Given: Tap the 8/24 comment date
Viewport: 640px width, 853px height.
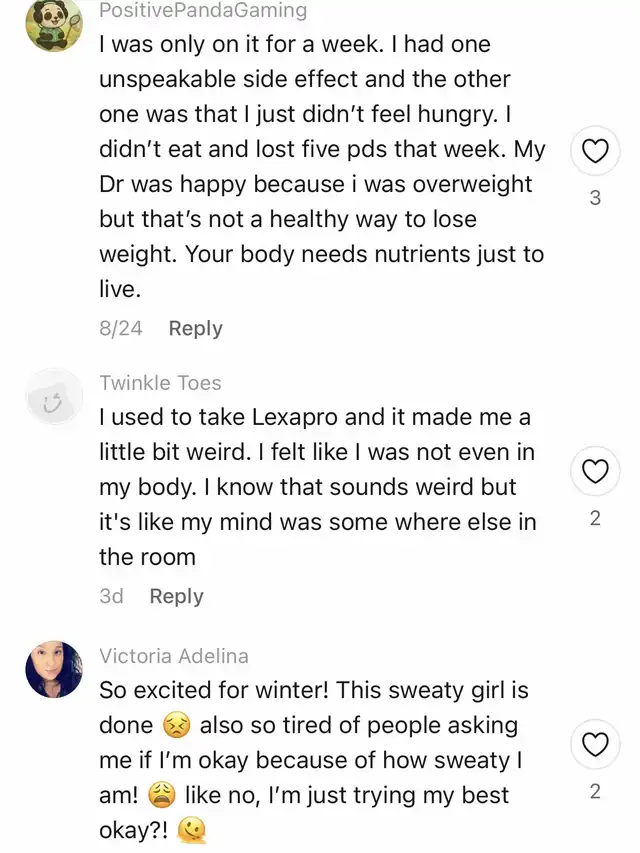Looking at the screenshot, I should 121,328.
